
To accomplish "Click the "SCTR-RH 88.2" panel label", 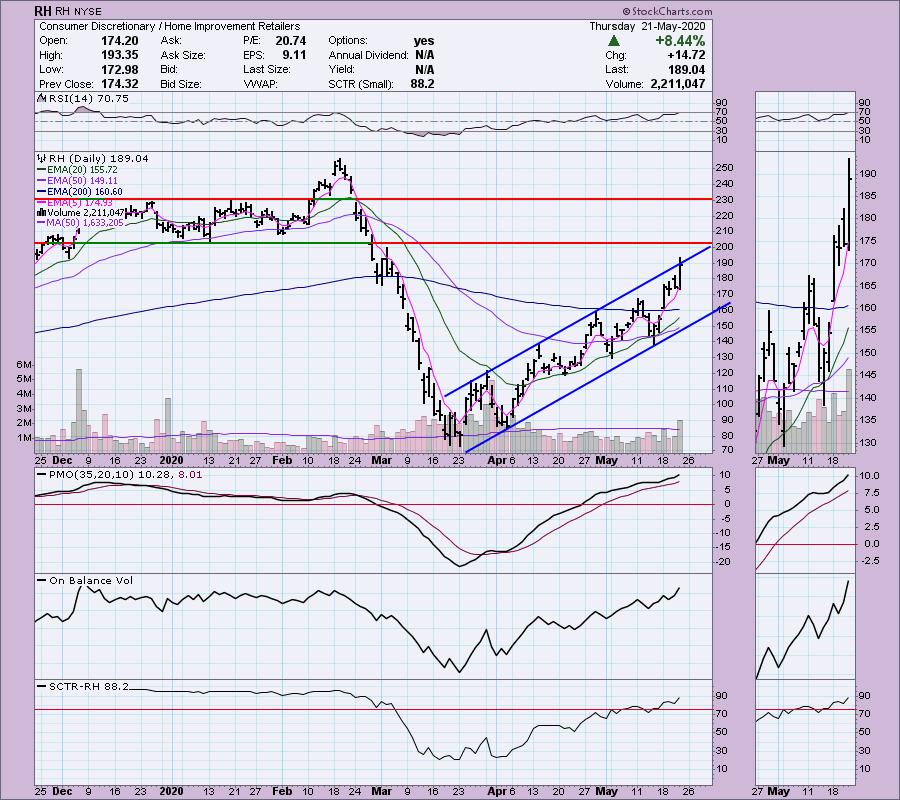I will click(x=89, y=686).
